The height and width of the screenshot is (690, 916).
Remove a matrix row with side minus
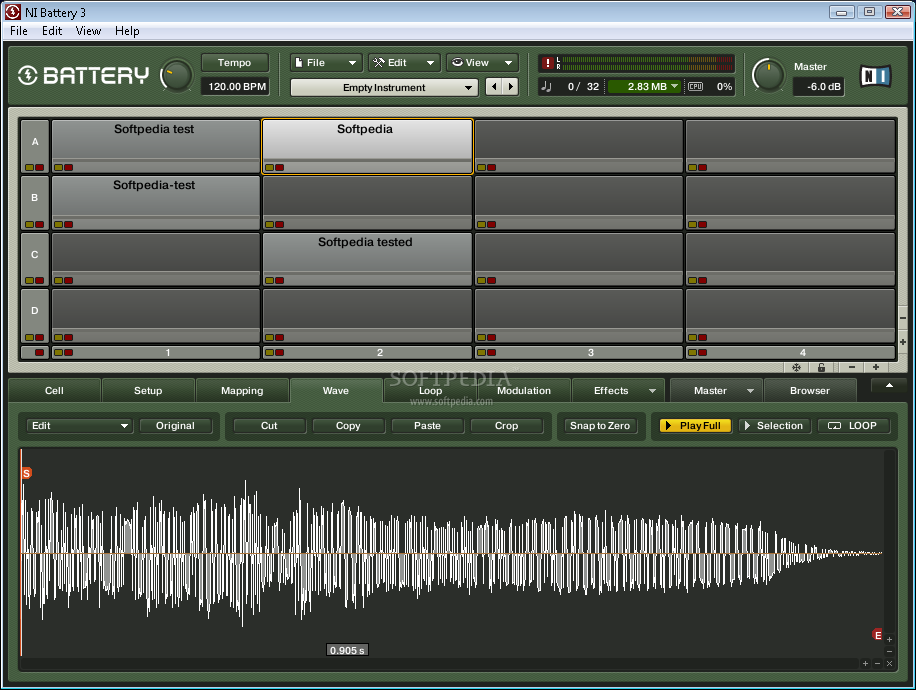point(903,318)
